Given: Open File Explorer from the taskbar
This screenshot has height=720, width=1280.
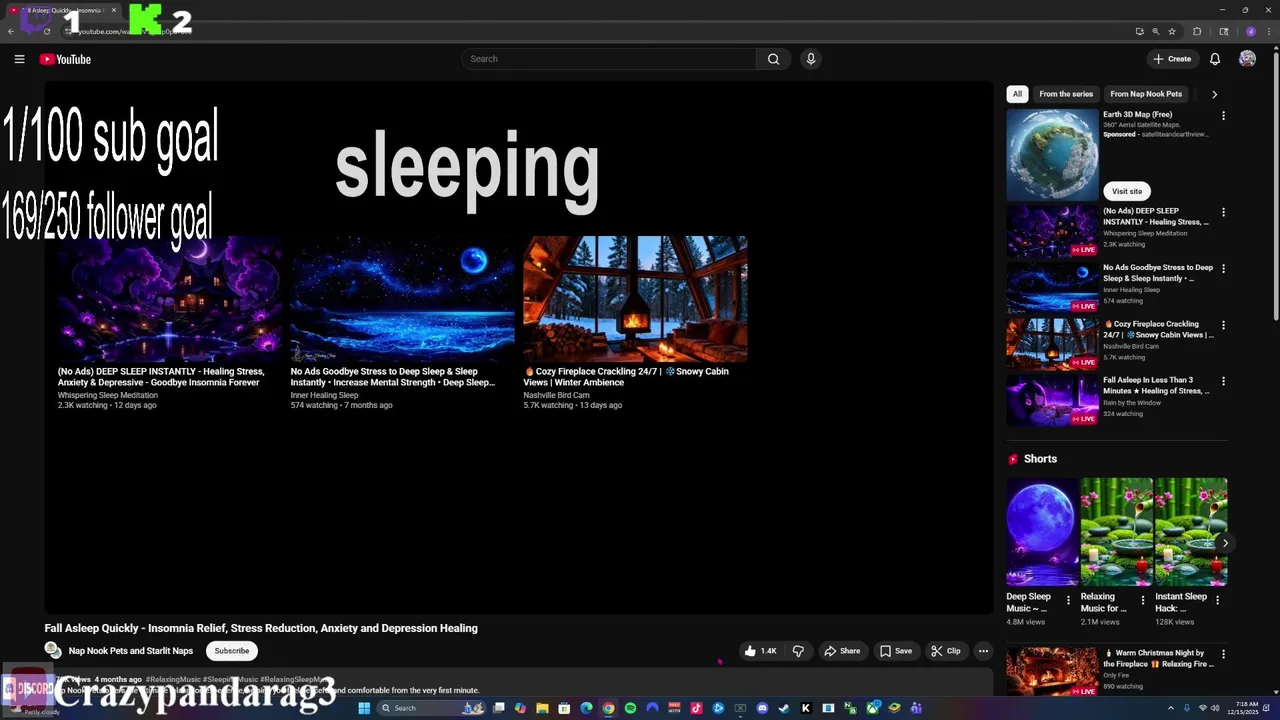Looking at the screenshot, I should click(x=542, y=708).
